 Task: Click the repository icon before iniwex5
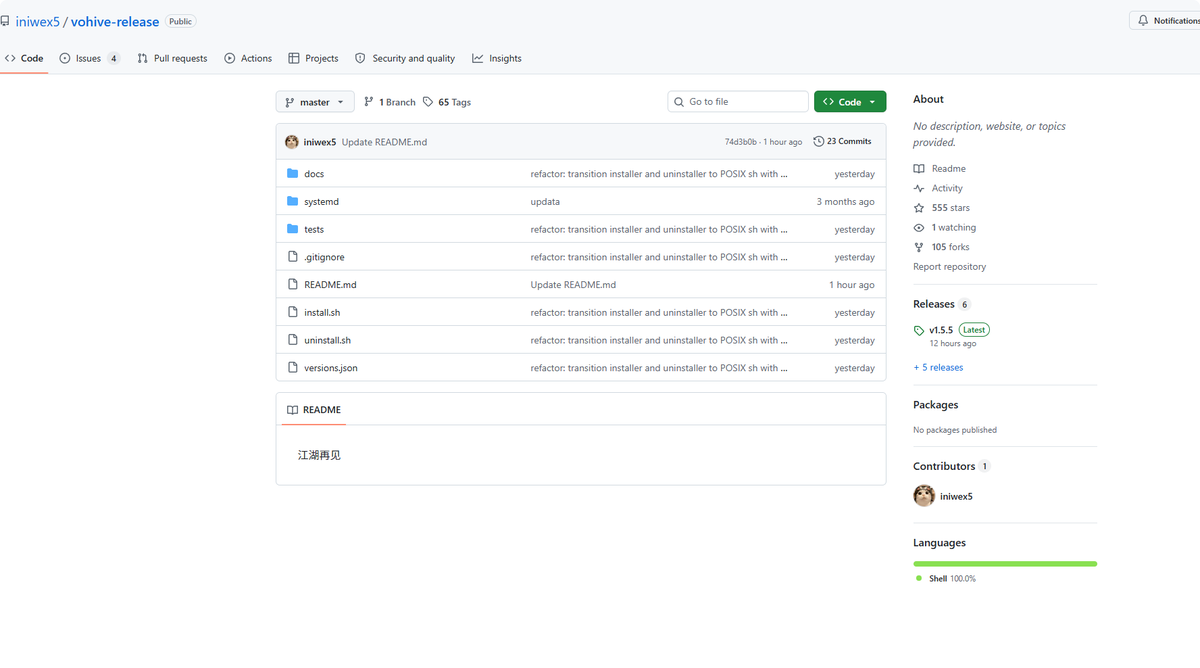(5, 21)
